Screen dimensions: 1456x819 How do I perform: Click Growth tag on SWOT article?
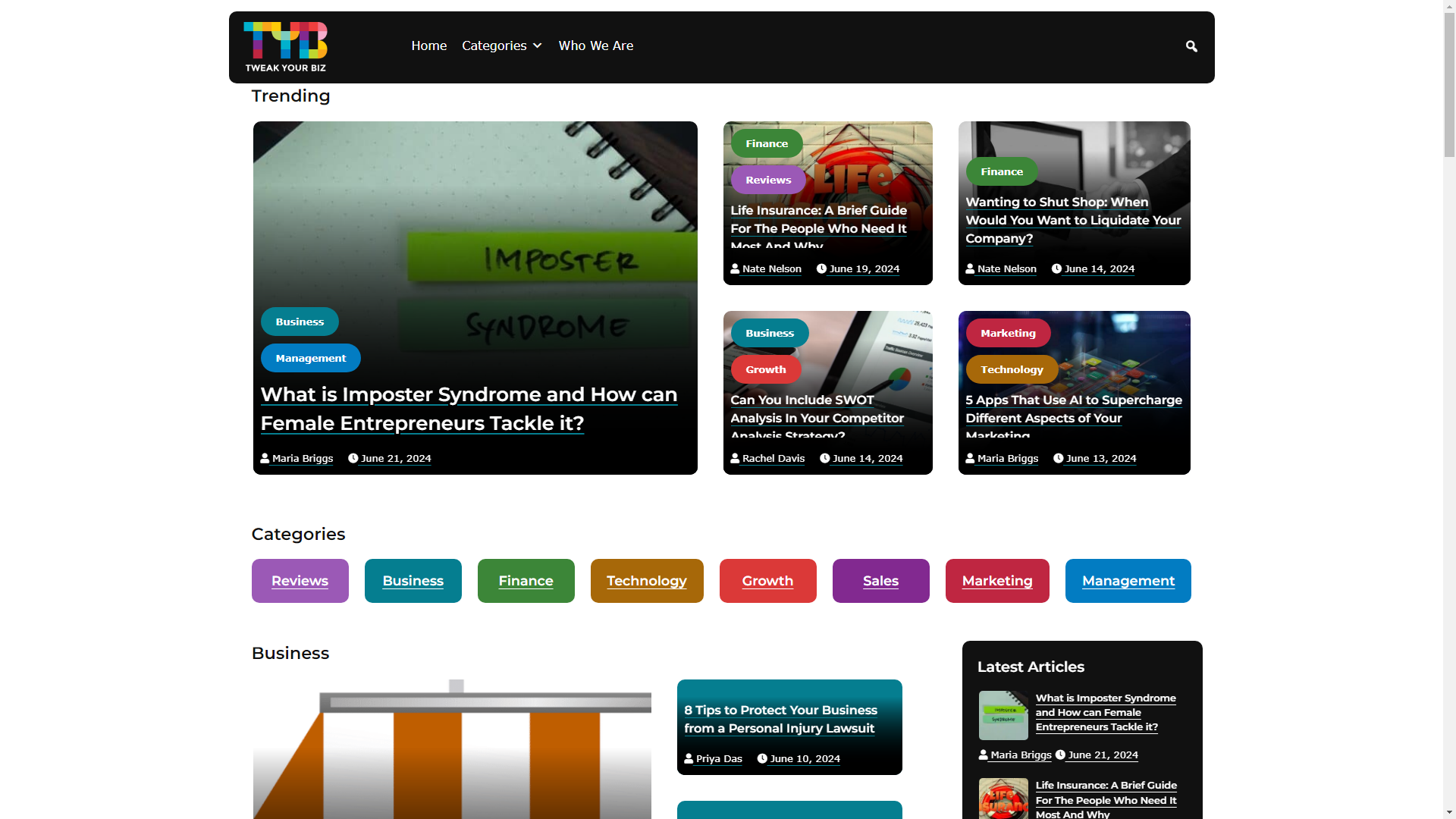pyautogui.click(x=765, y=369)
